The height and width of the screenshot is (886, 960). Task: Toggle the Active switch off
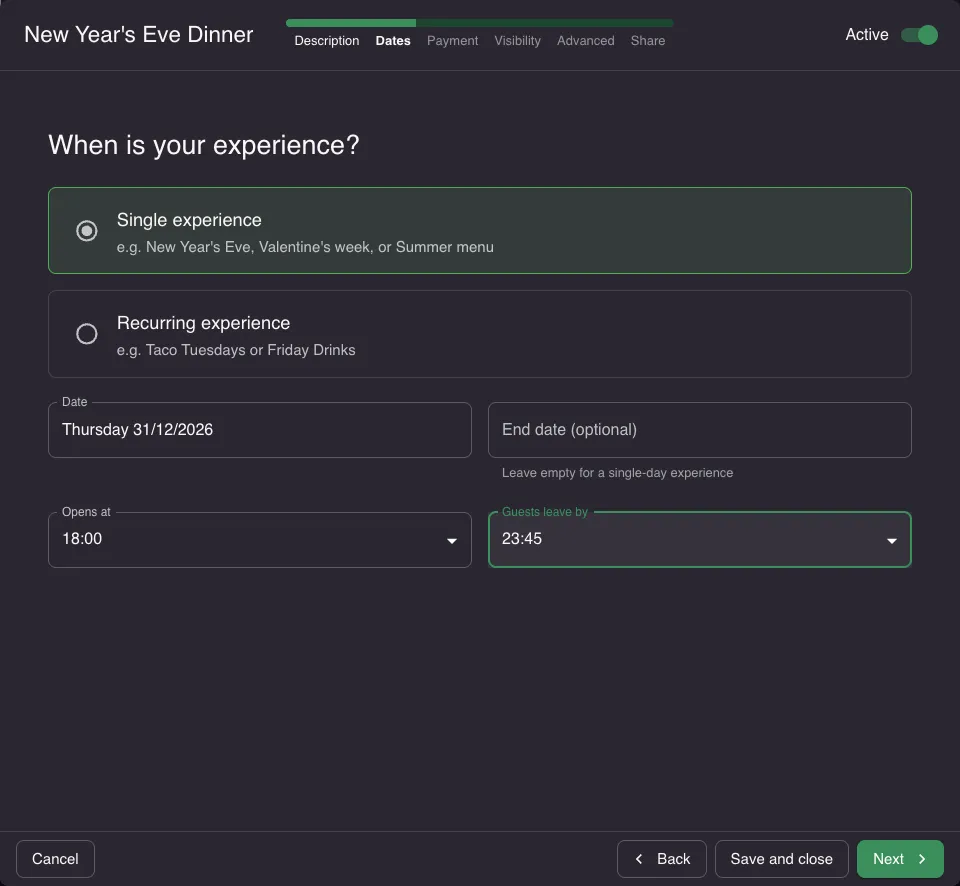(919, 35)
